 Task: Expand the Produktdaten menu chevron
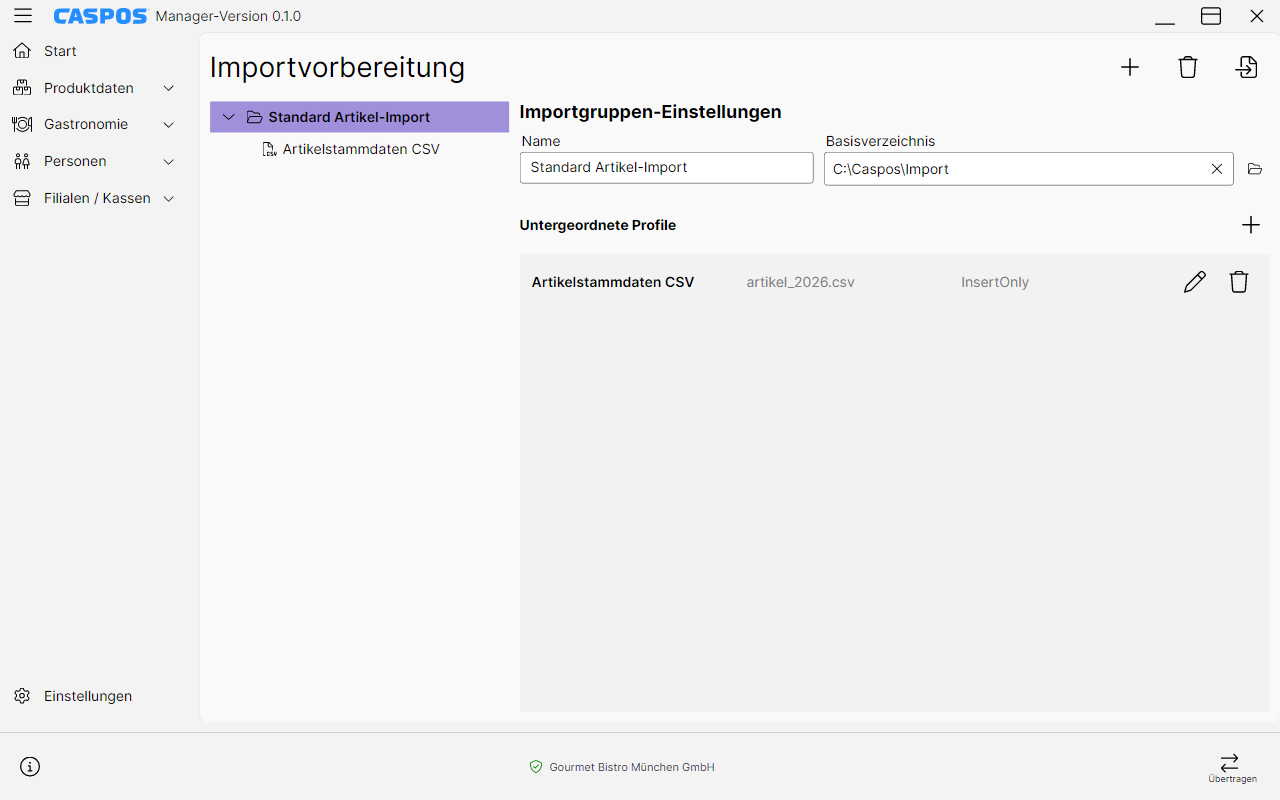point(169,88)
